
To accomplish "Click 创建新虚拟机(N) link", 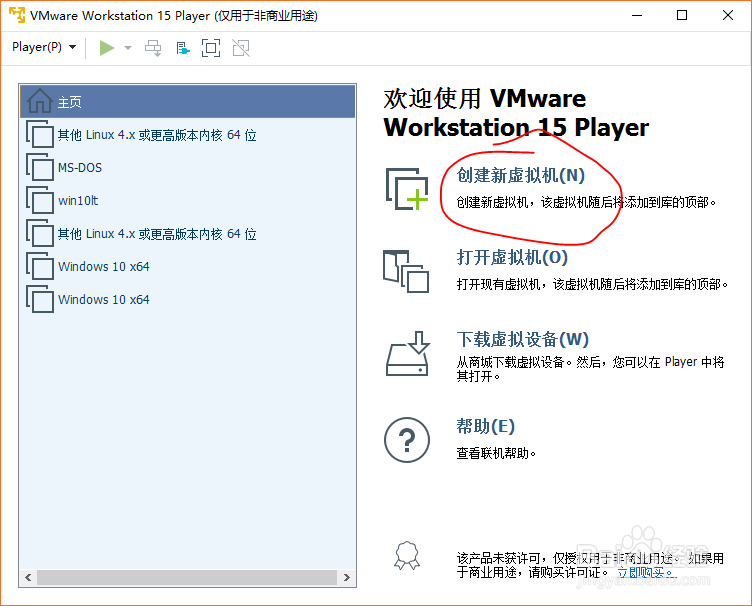I will click(x=520, y=175).
